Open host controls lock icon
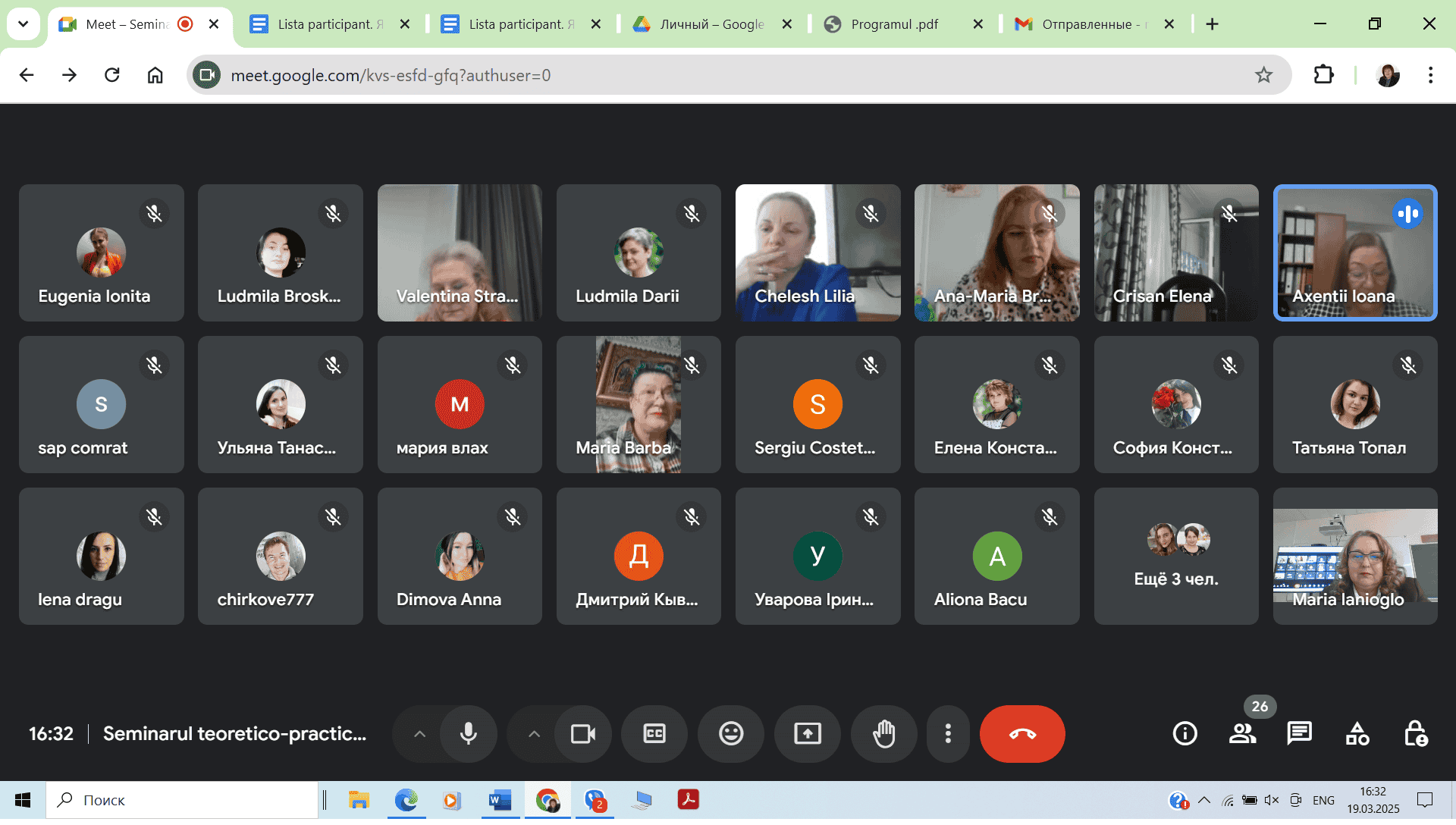Screen dimensions: 1456x825 [1415, 734]
